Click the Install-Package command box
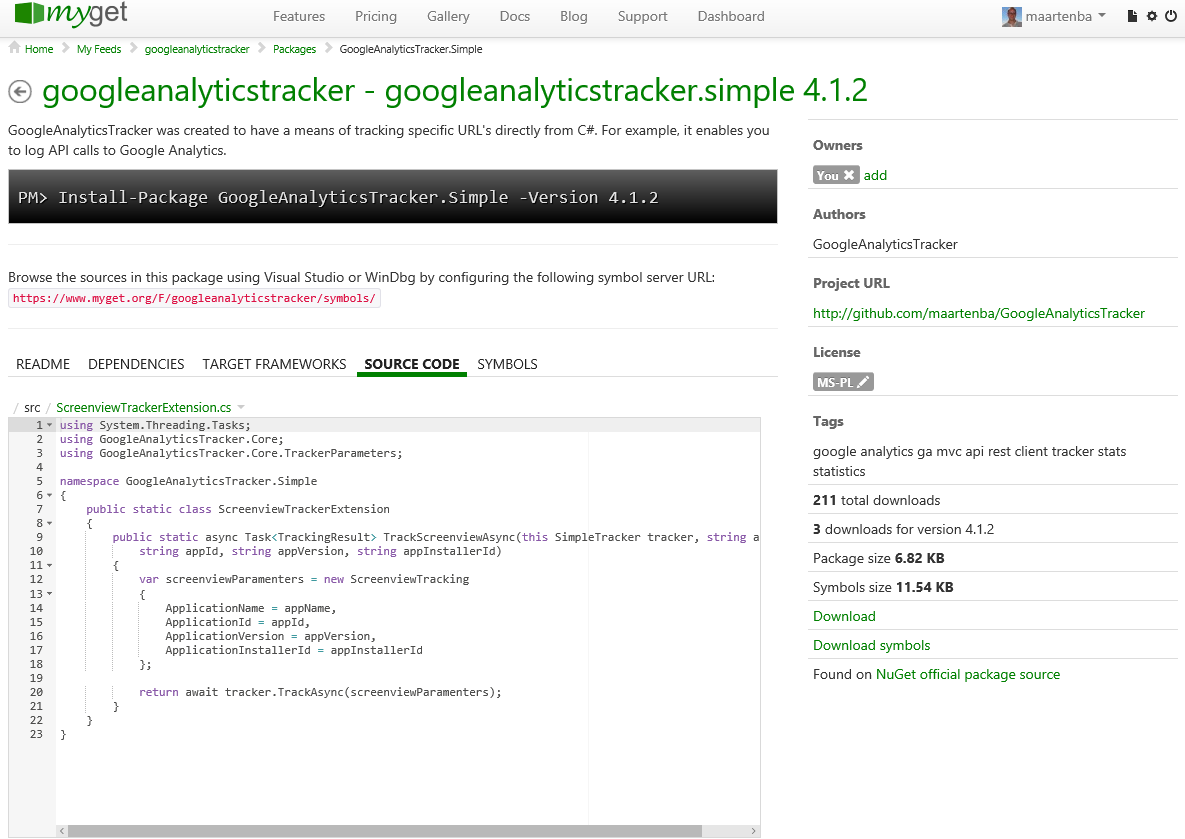Screen dimensions: 1185x839 click(393, 197)
